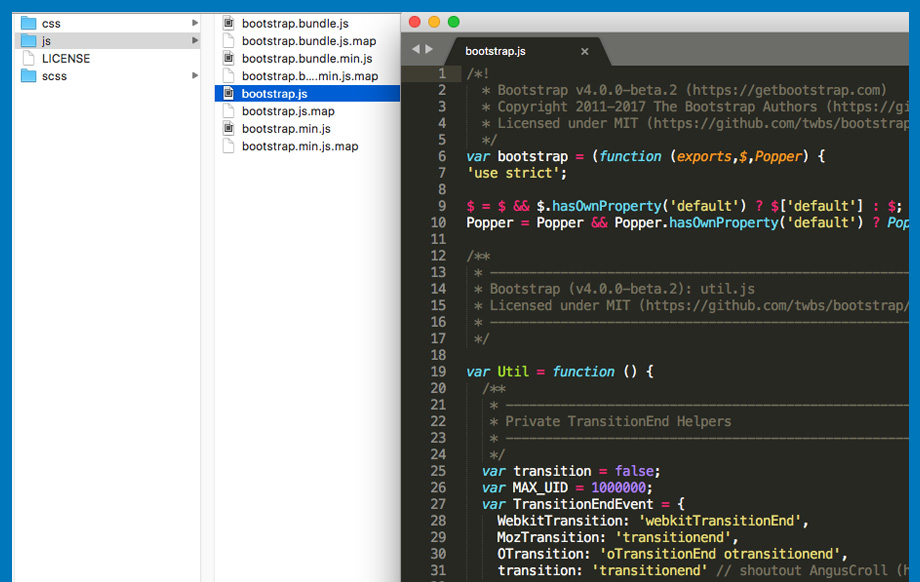Click the js folder icon
Viewport: 920px width, 582px height.
pyautogui.click(x=28, y=41)
